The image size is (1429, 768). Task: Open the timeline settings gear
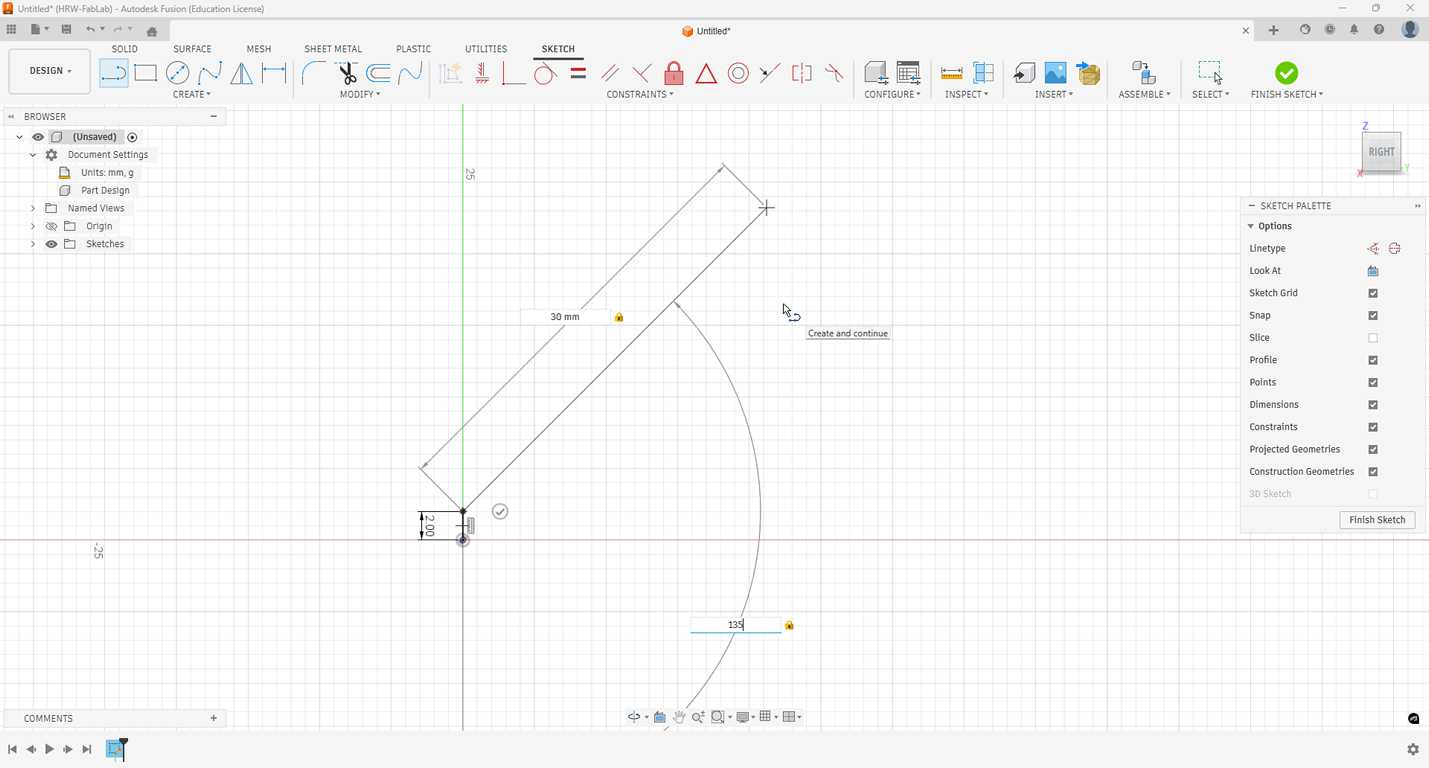pos(1413,749)
